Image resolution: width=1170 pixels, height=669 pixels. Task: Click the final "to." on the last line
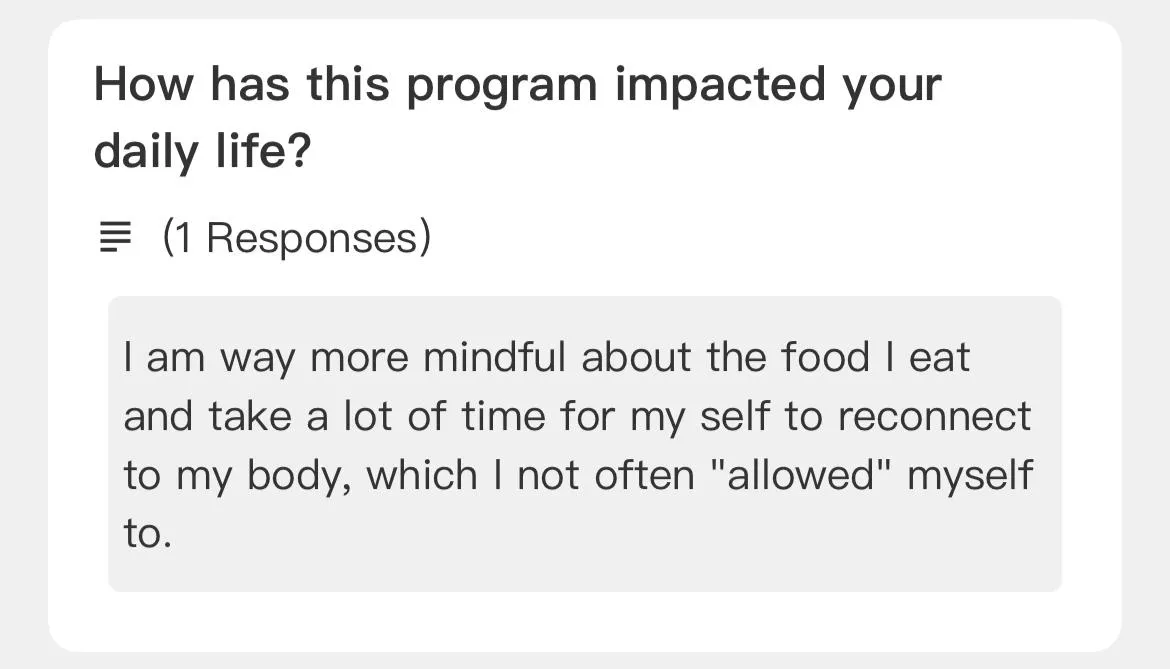(148, 534)
